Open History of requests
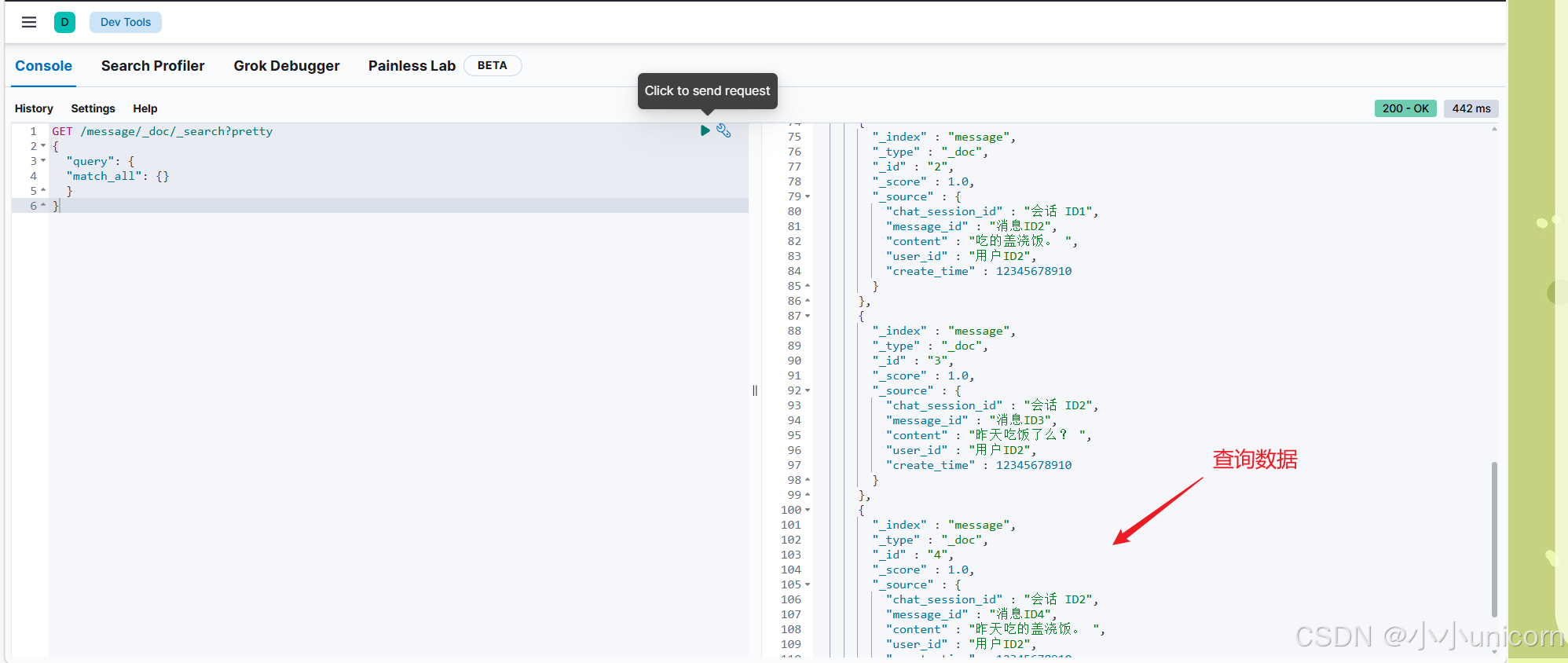1568x663 pixels. pyautogui.click(x=34, y=108)
